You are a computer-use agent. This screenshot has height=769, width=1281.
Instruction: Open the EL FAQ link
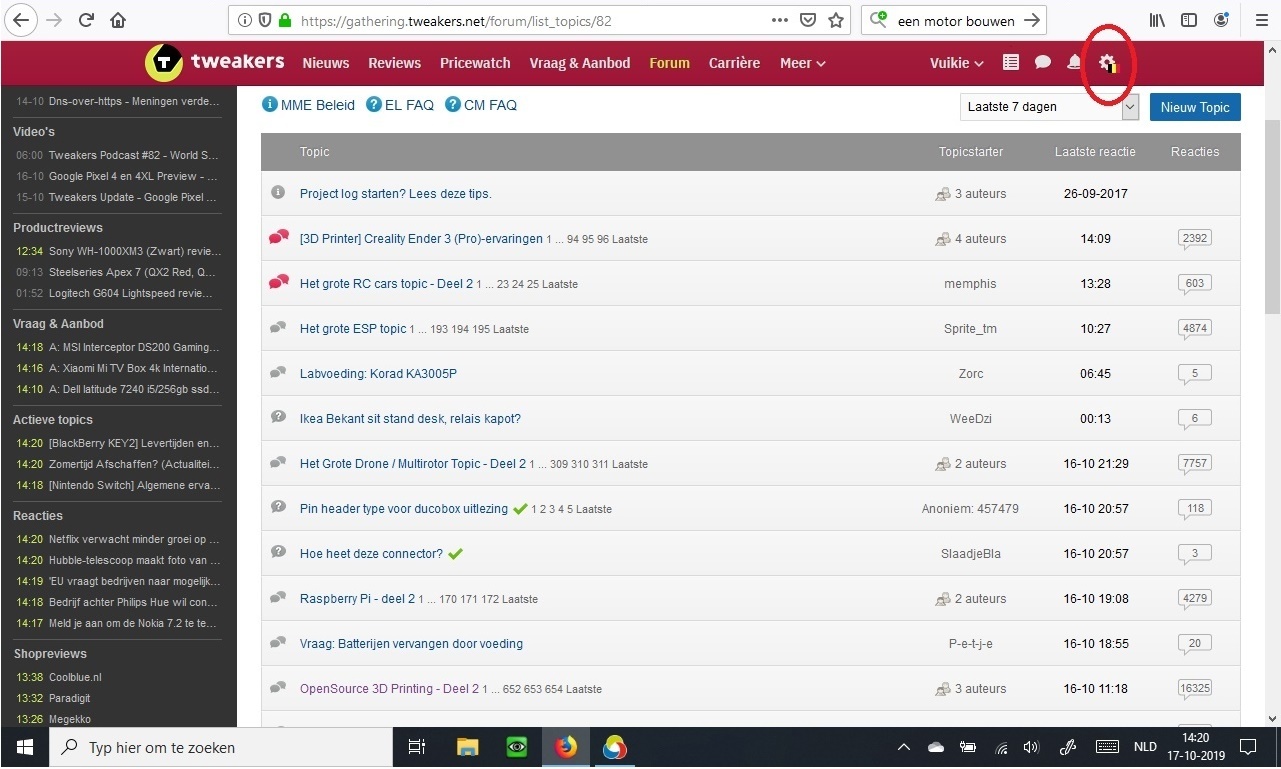tap(400, 105)
